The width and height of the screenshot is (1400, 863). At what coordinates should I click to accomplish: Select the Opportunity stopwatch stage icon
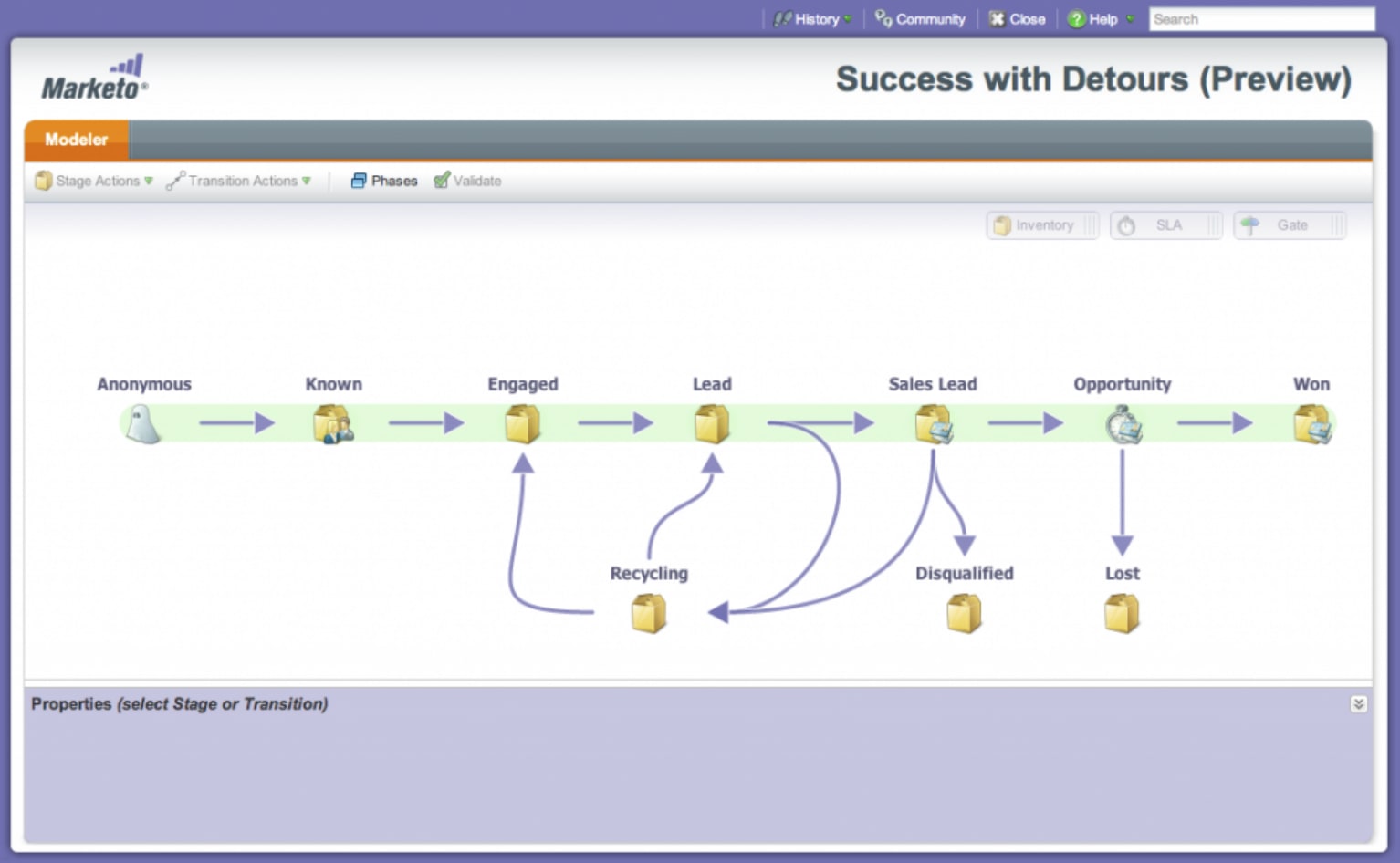(1123, 424)
